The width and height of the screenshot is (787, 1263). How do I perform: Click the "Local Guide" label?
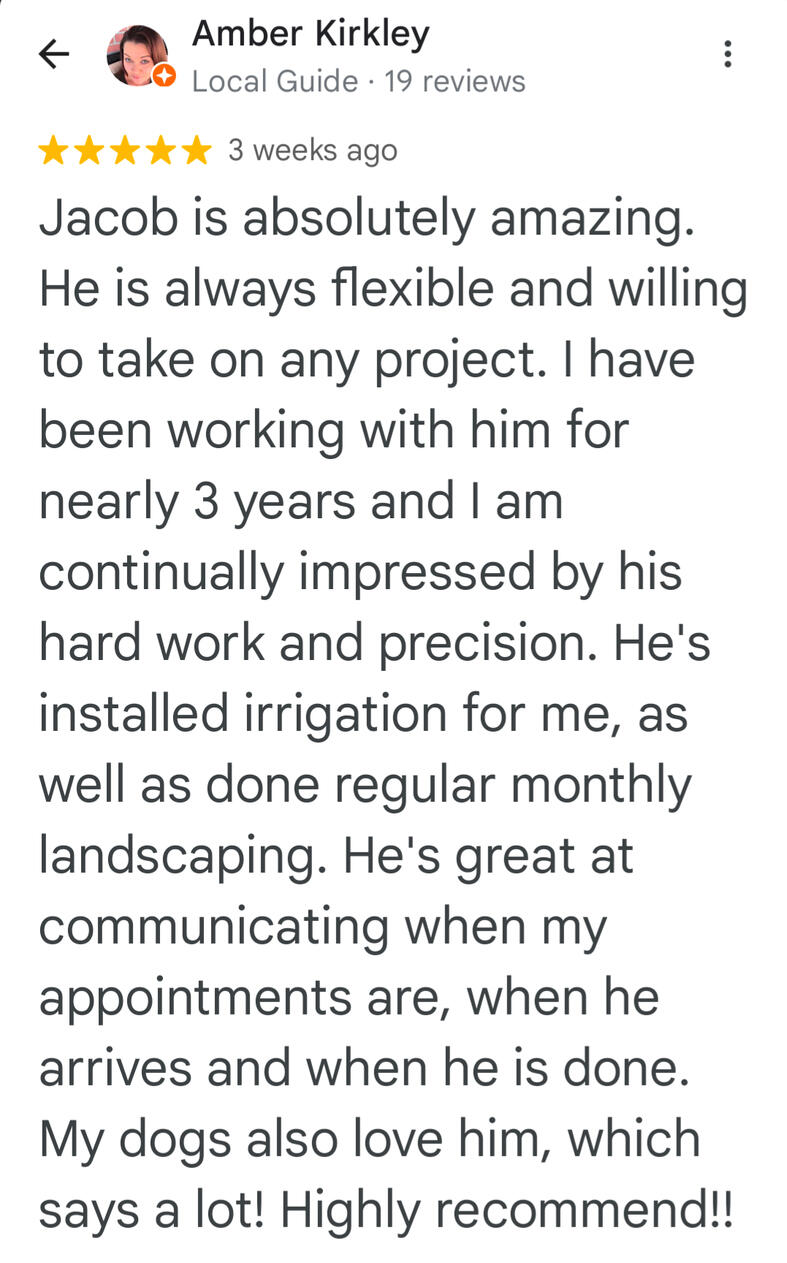click(274, 81)
